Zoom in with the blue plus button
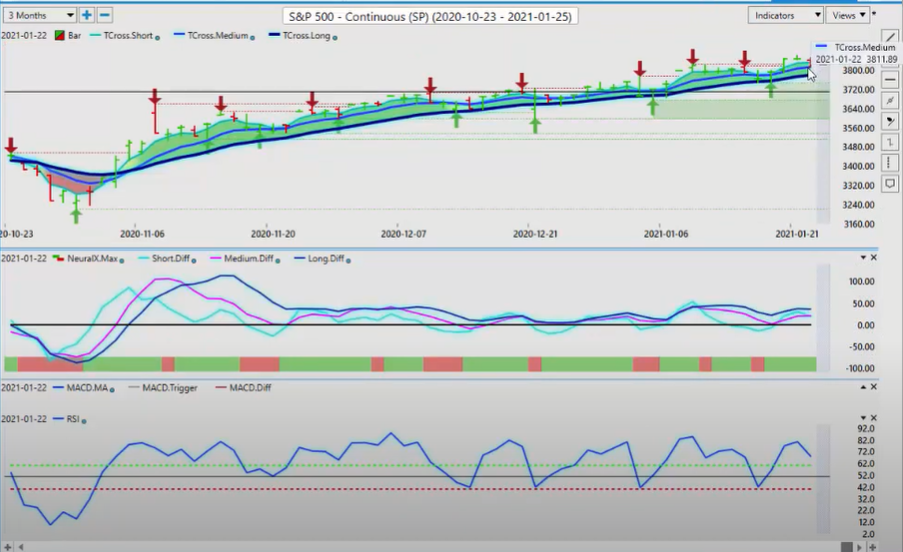903x552 pixels. click(x=86, y=15)
